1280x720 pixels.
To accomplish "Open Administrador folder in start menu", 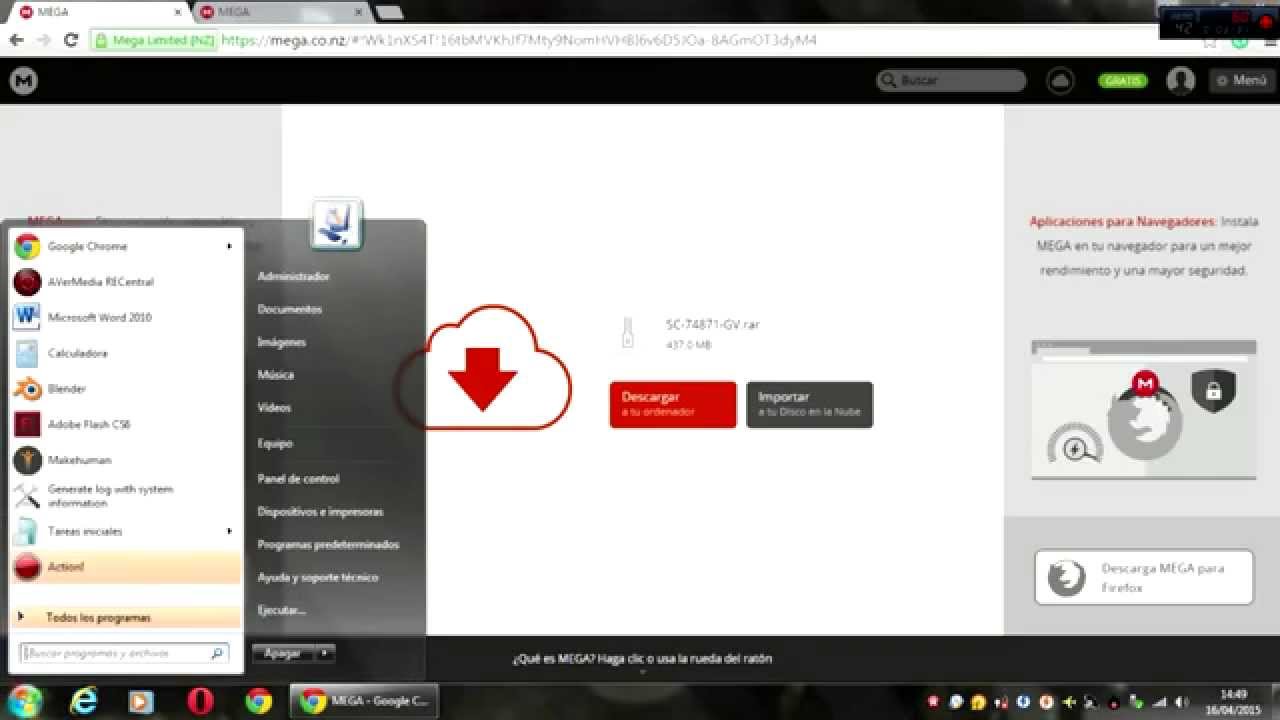I will click(294, 276).
